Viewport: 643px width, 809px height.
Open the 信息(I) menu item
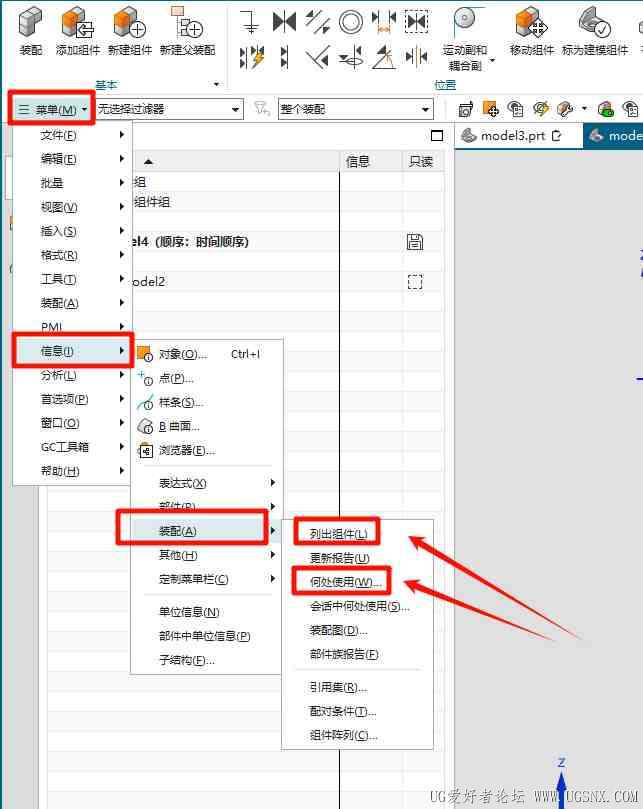click(x=72, y=351)
